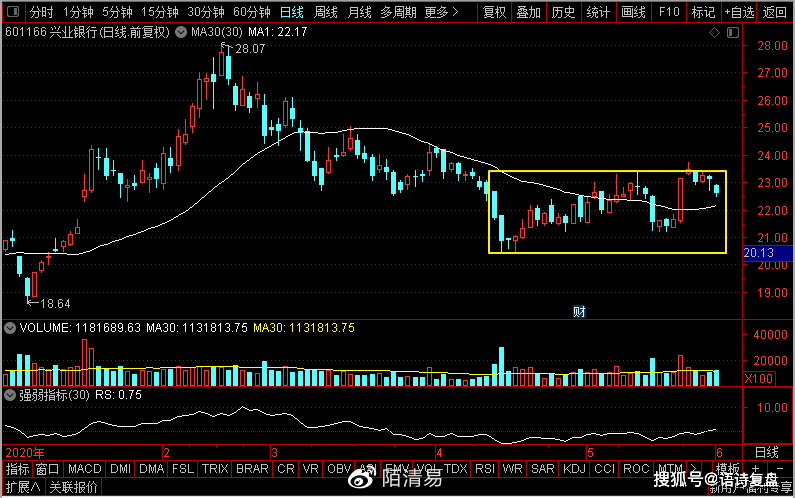Add stock with the +自选 button
795x498 pixels.
pos(738,13)
